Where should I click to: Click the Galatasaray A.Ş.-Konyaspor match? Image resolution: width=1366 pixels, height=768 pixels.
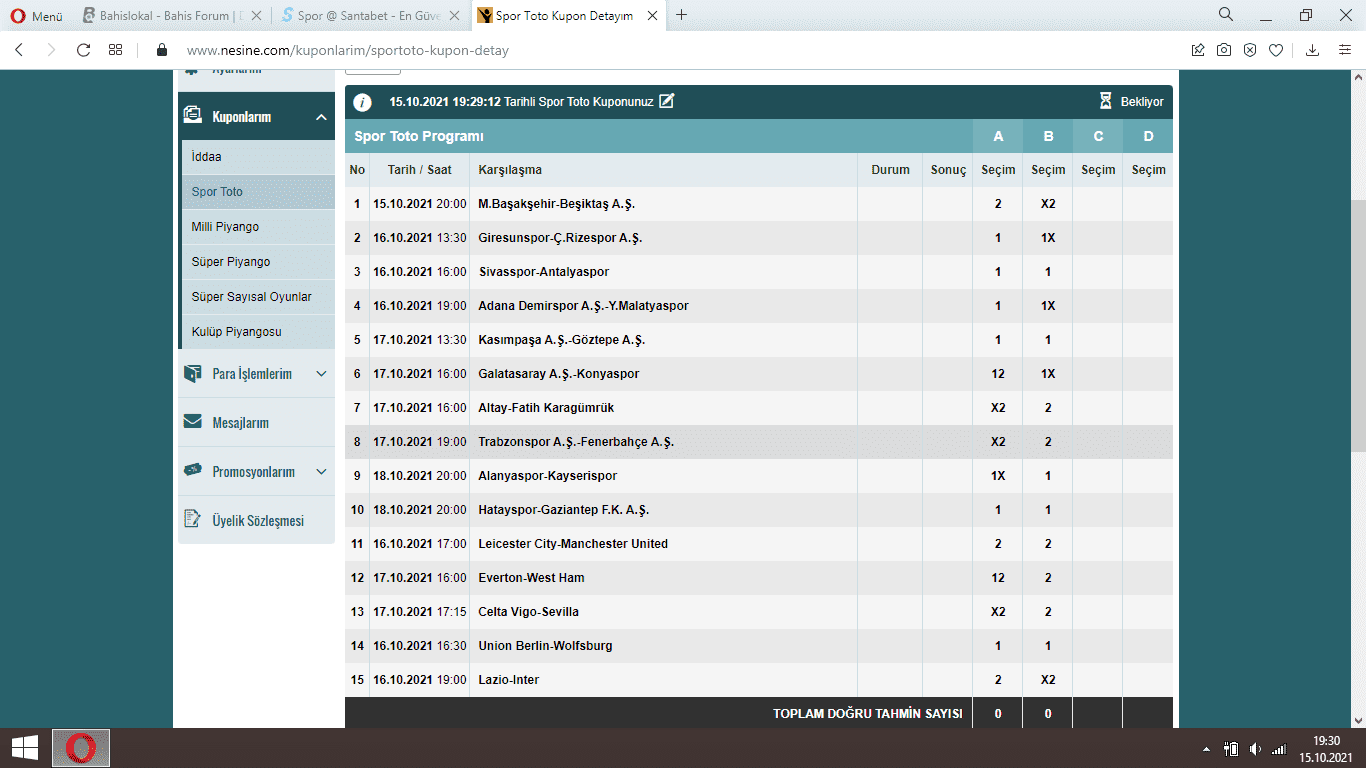[x=559, y=374]
